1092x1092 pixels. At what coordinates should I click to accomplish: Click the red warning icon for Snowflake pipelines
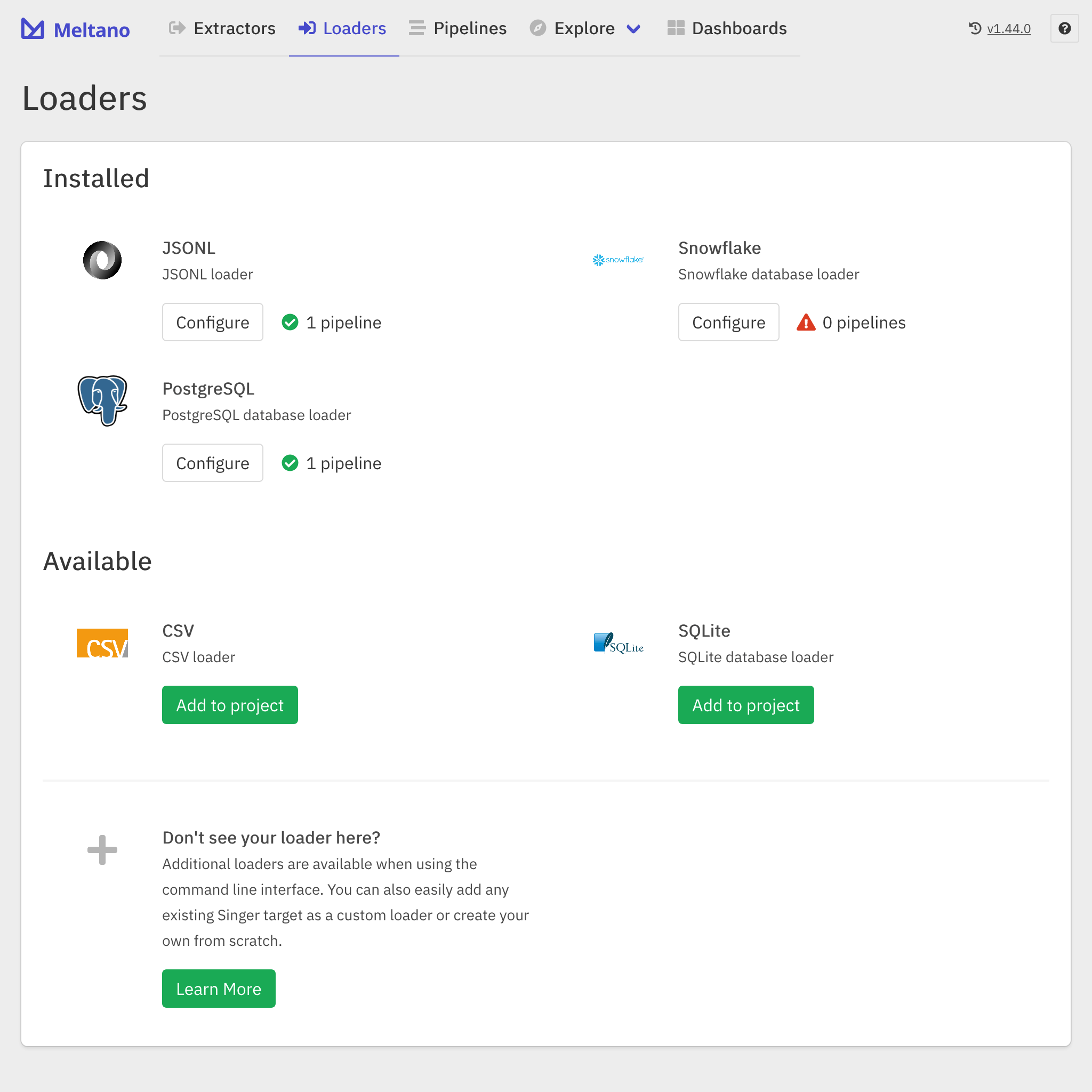(x=806, y=322)
